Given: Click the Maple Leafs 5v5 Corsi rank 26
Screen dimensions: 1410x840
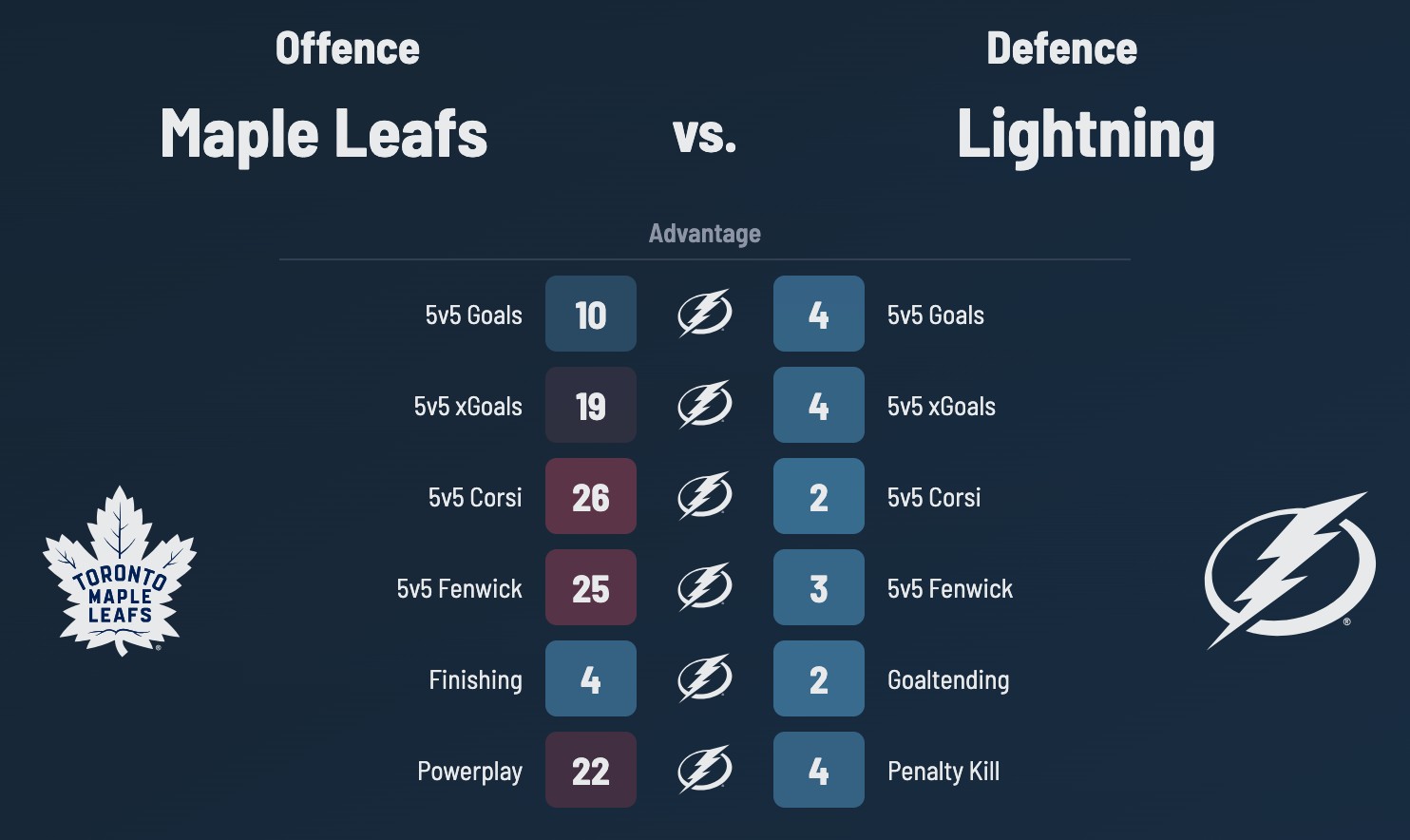Looking at the screenshot, I should [591, 496].
